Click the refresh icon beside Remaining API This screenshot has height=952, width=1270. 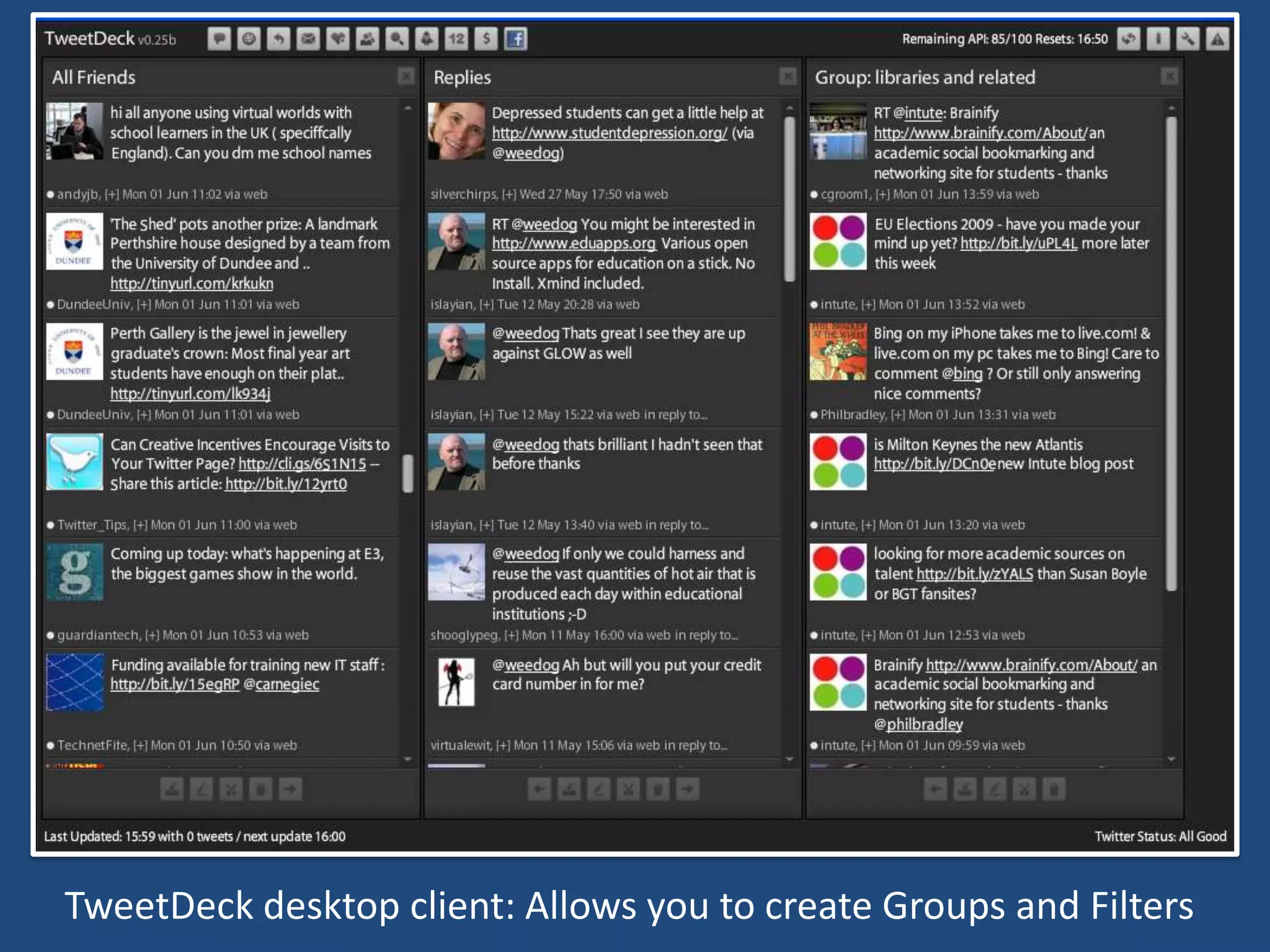tap(1129, 39)
